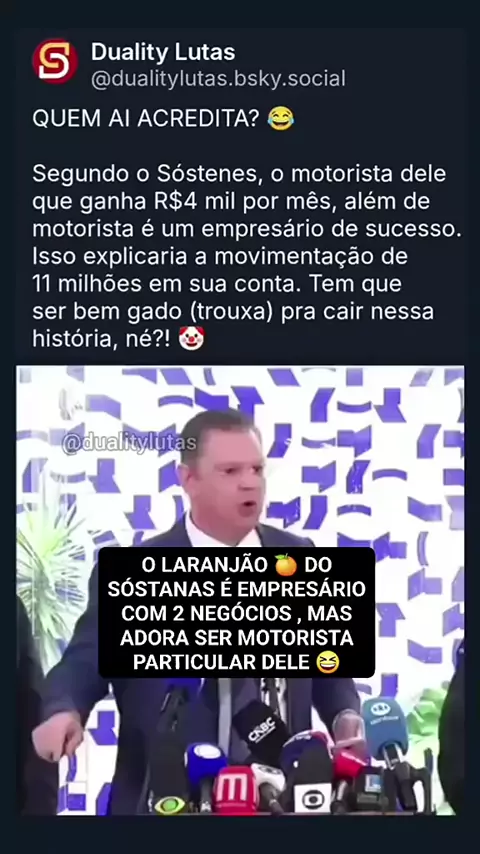Open the @dualitylutas.bsky.social handle link
The image size is (480, 854).
coord(218,78)
